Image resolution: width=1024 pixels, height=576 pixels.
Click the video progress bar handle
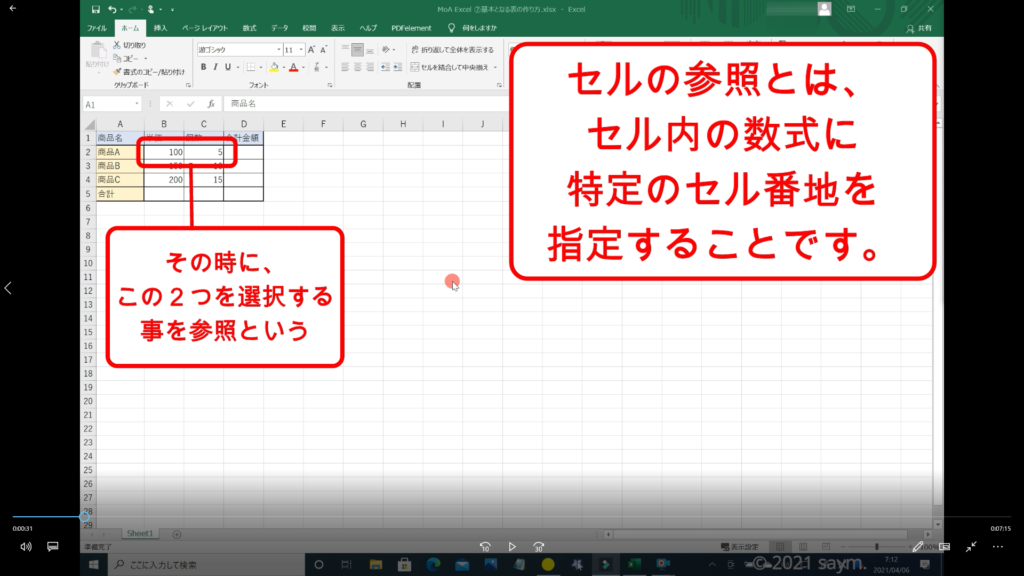(84, 517)
